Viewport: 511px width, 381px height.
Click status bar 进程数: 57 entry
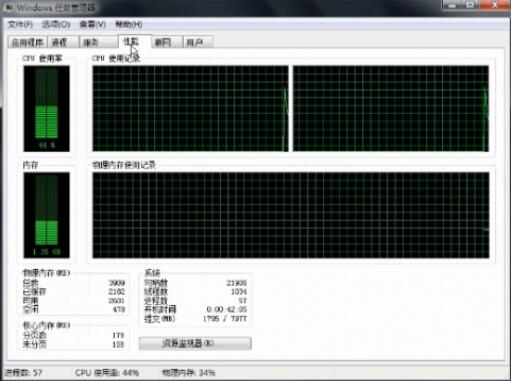click(23, 373)
